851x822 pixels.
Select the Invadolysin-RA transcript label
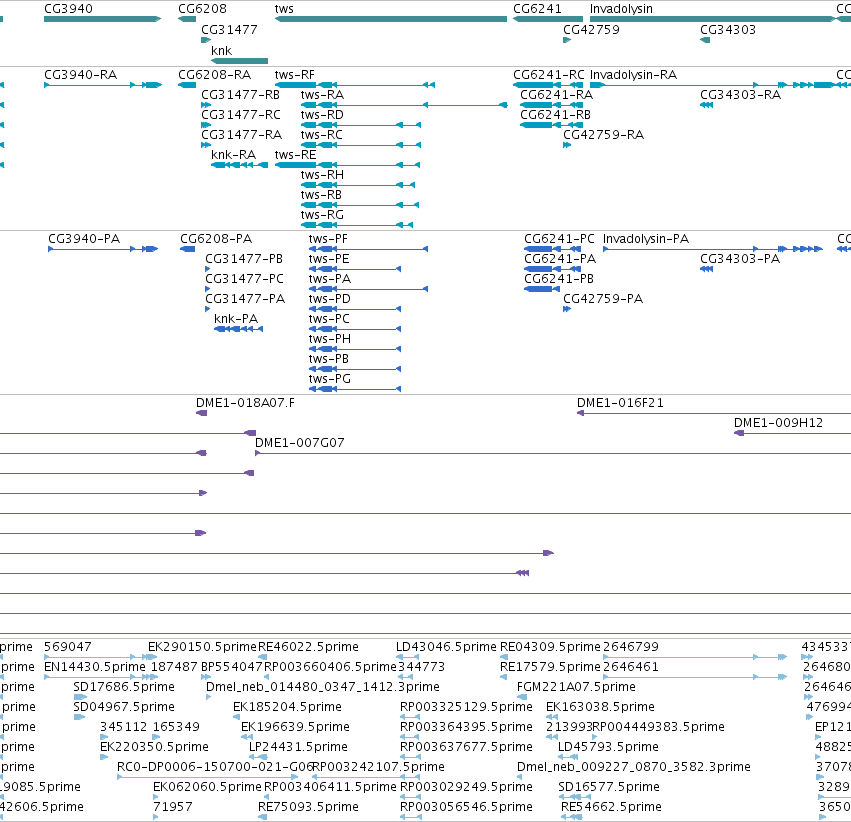(x=633, y=74)
